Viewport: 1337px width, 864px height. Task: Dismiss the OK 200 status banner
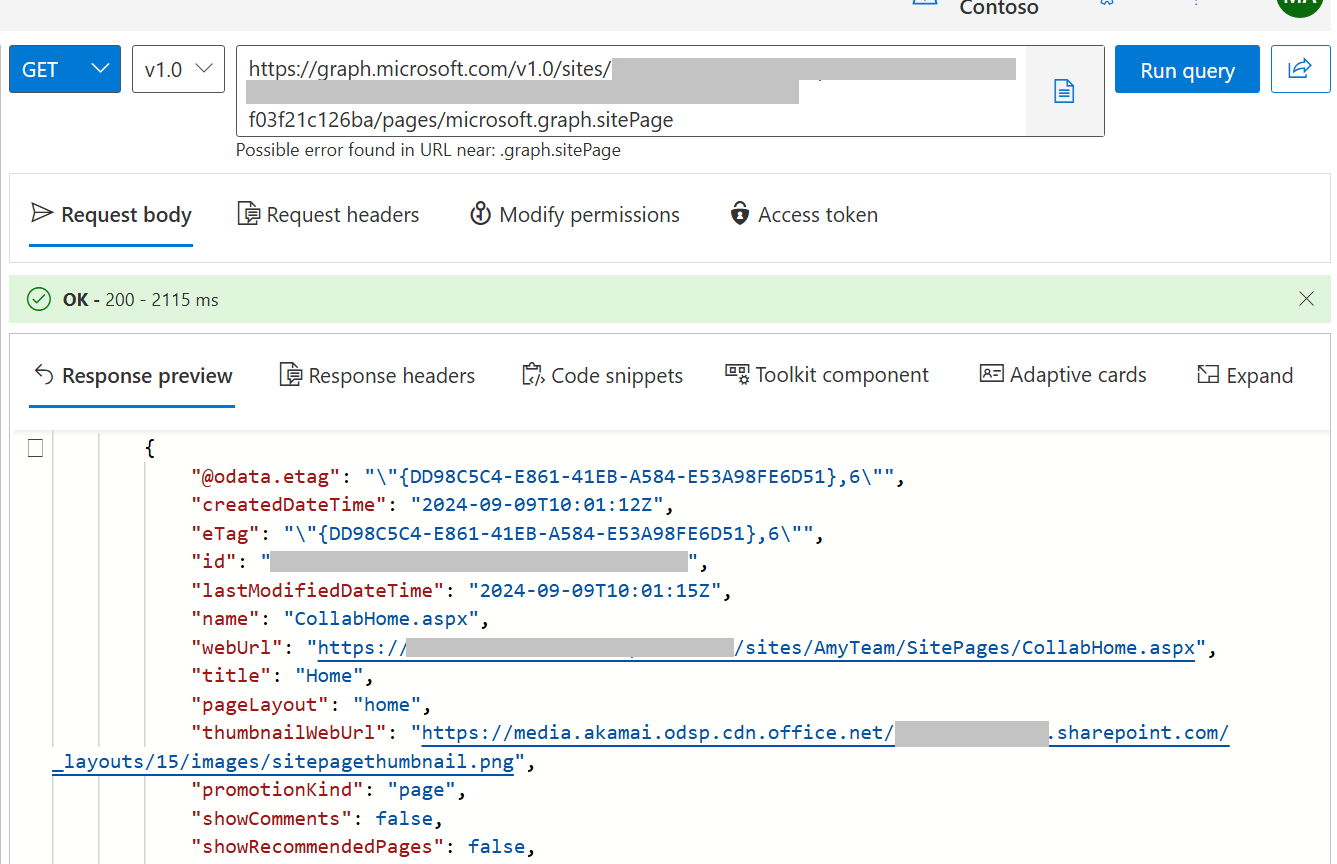tap(1306, 298)
